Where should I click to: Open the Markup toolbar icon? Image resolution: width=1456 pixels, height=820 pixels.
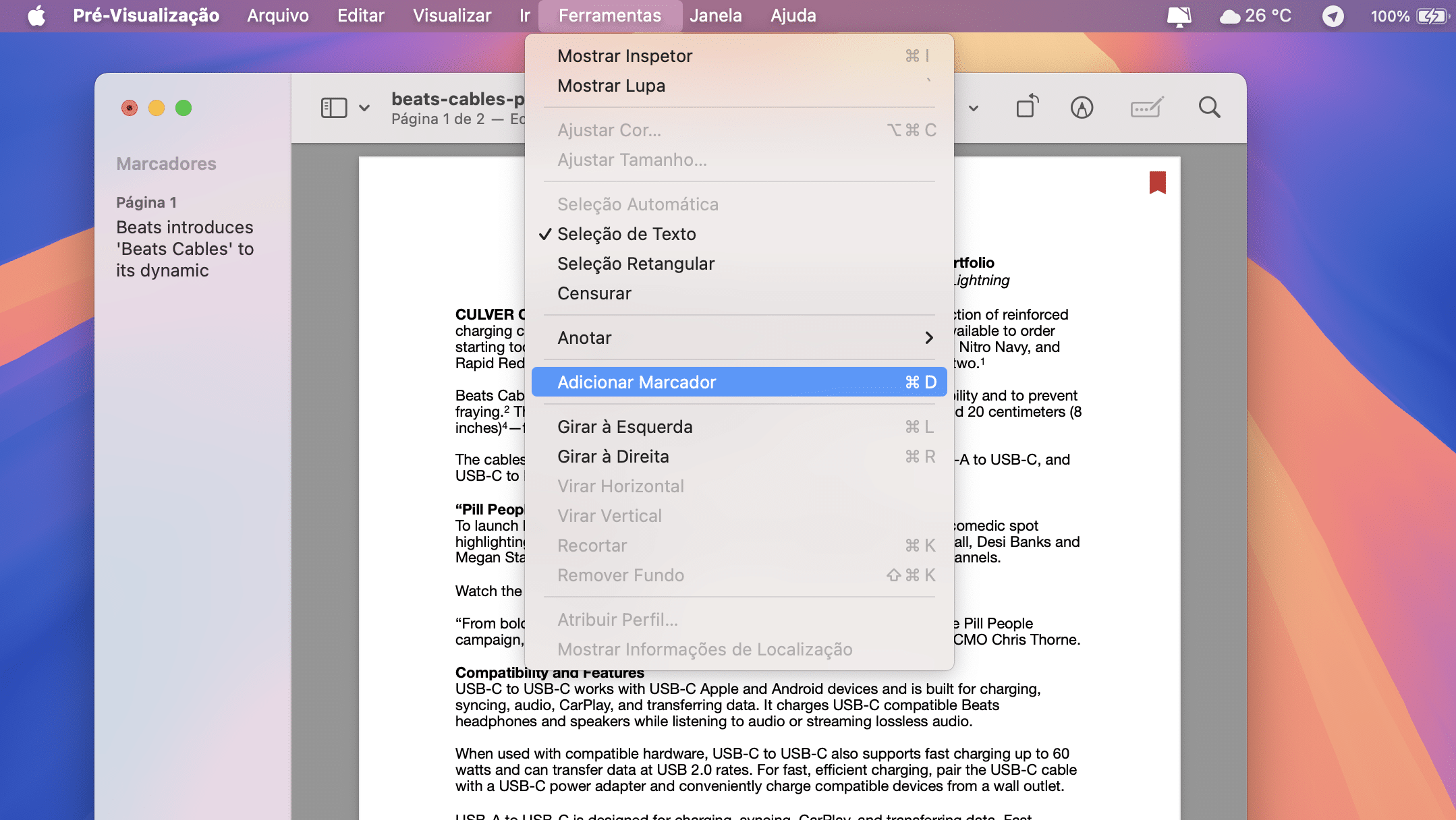1082,108
